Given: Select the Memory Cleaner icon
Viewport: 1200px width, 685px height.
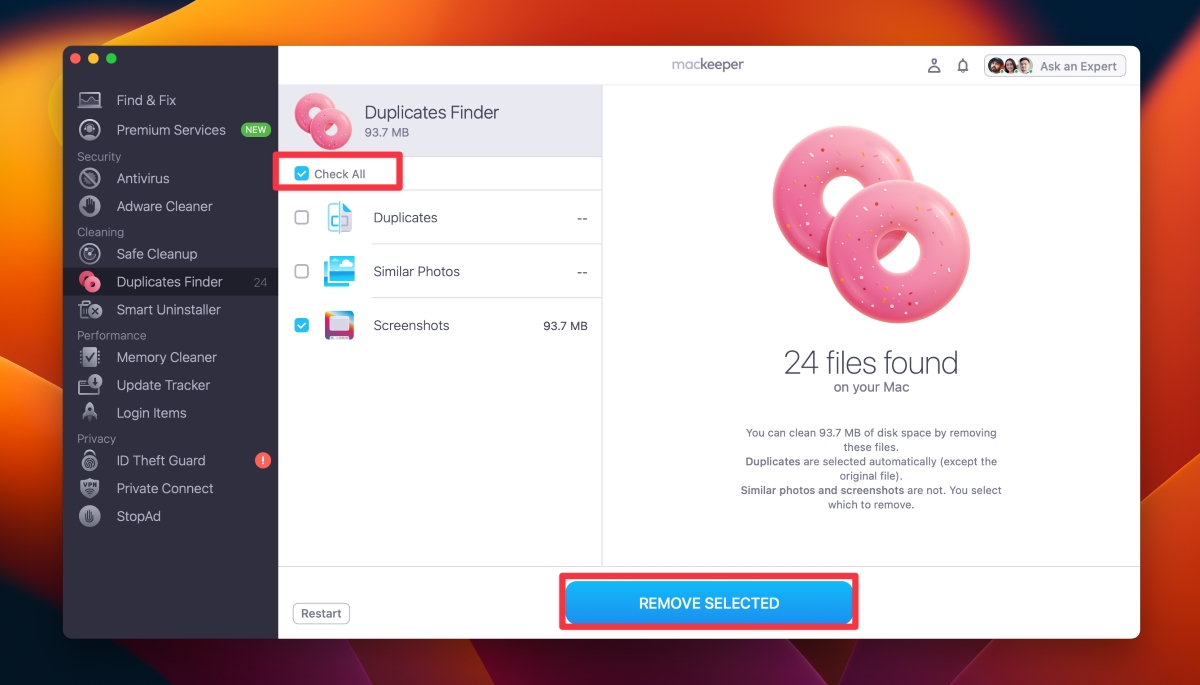Looking at the screenshot, I should 90,357.
